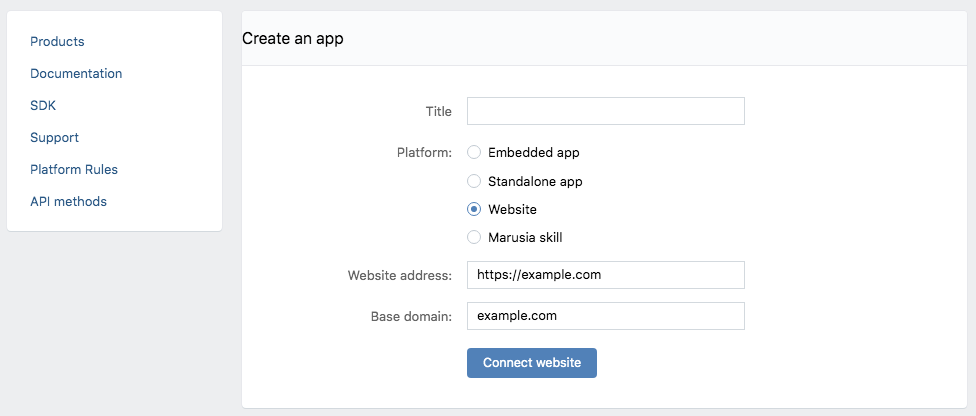Click the 'Website address:' label
This screenshot has width=976, height=416.
point(400,275)
